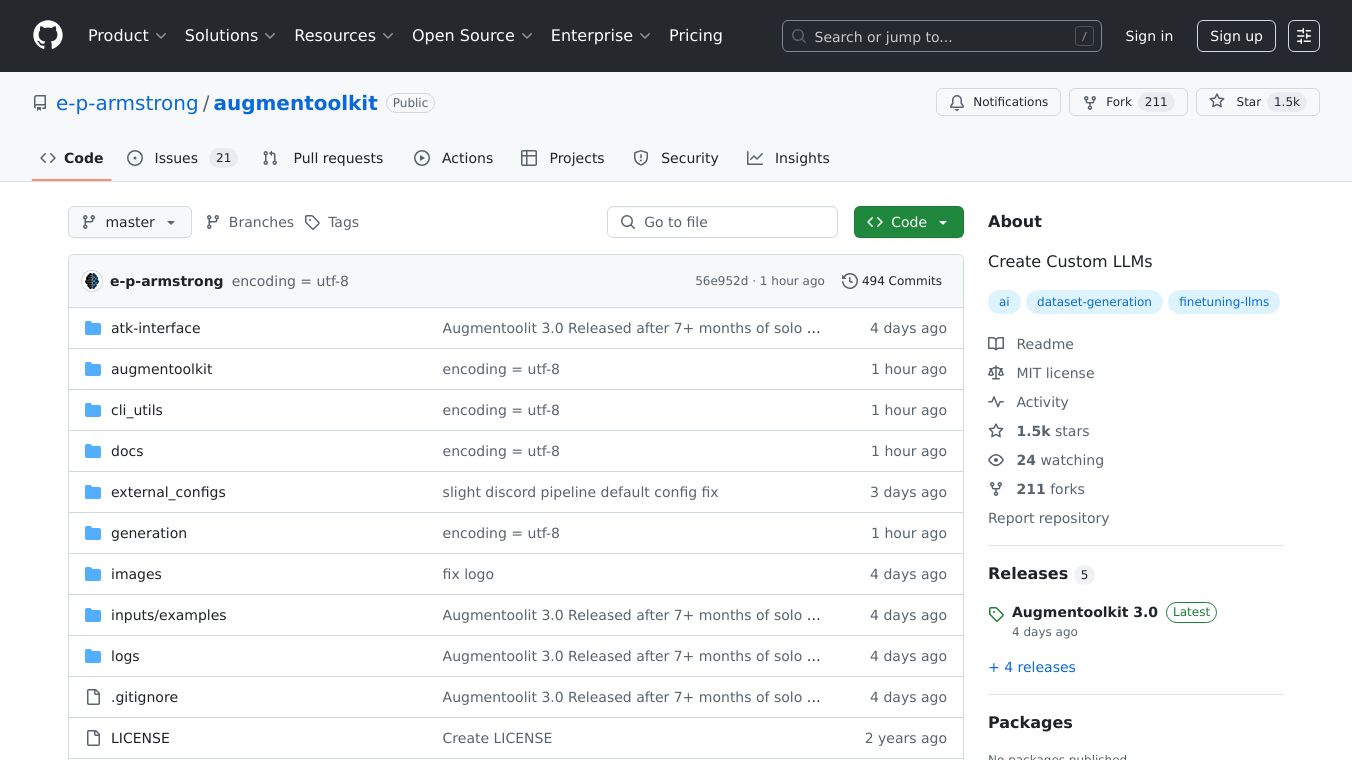Expand the green Code dropdown button
This screenshot has height=760, width=1352.
pos(908,222)
